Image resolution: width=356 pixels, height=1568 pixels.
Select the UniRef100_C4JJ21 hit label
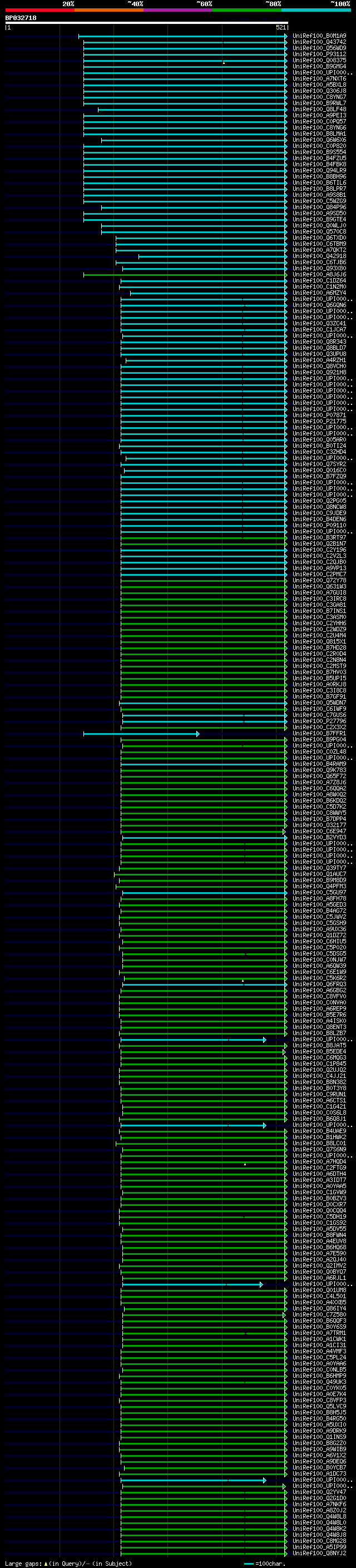point(319,1076)
